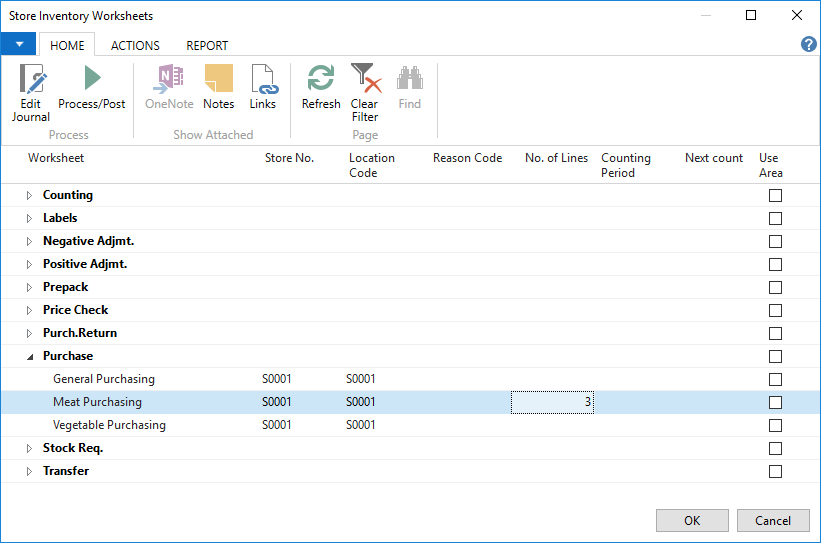Check the Use Area box for Transfer
821x543 pixels.
coord(775,472)
